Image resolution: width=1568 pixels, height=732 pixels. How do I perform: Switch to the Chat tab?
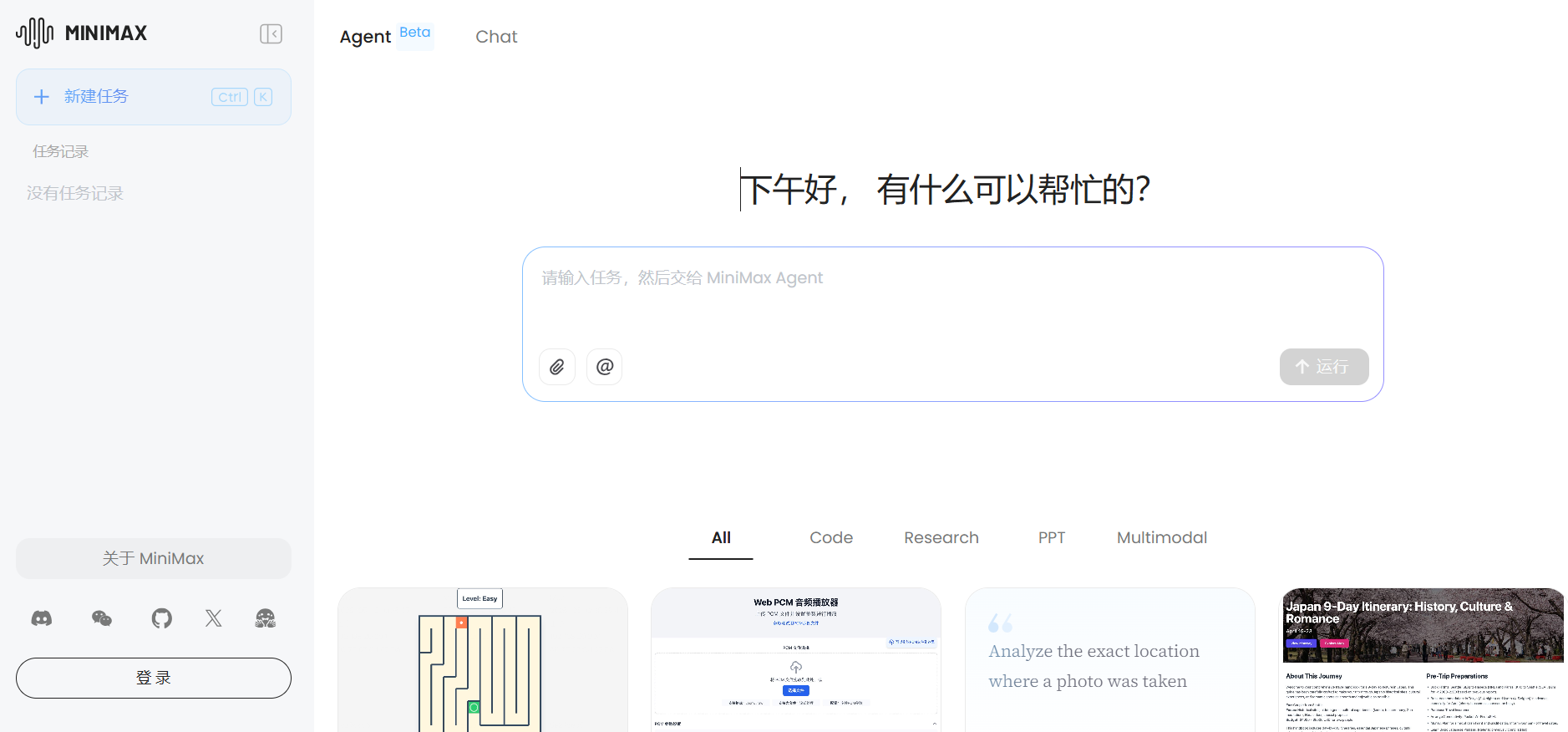496,37
